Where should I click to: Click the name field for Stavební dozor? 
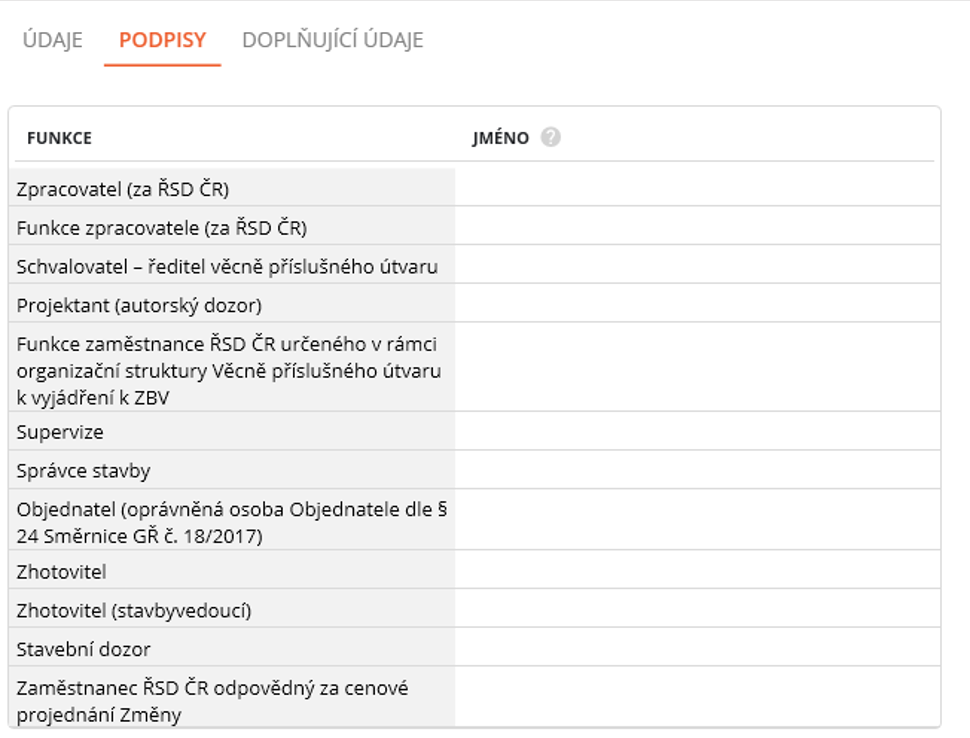696,648
